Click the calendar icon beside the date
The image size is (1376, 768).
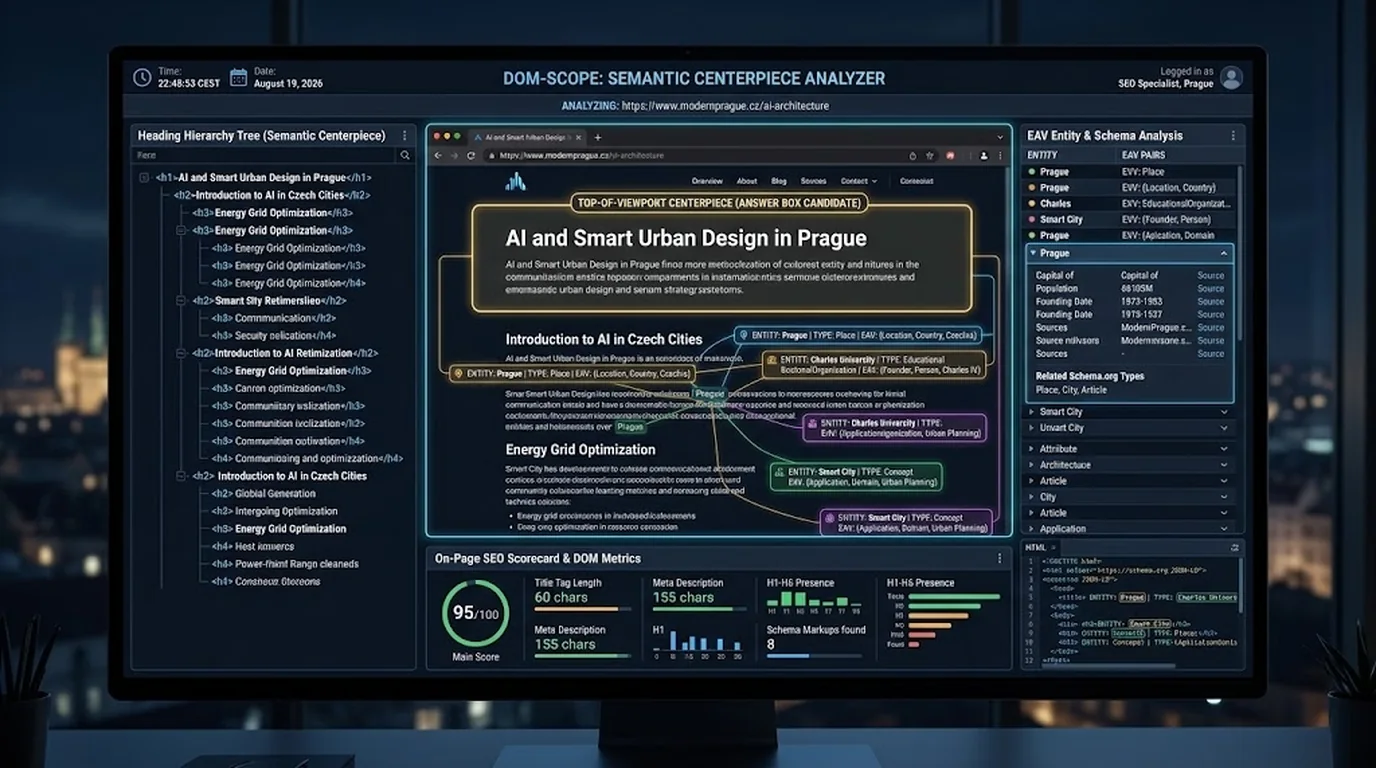[x=238, y=77]
